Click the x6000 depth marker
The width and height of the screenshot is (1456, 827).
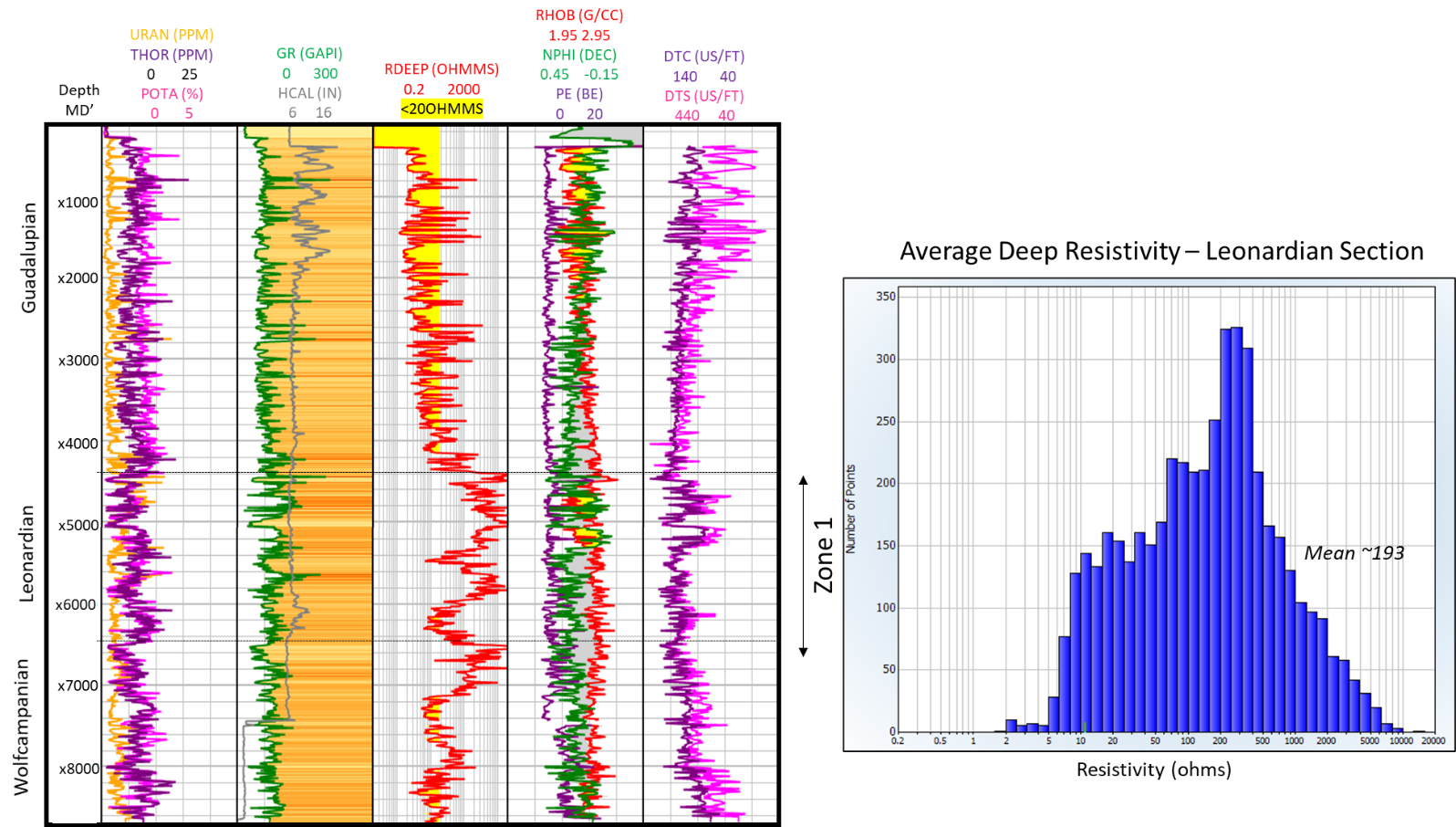coord(76,605)
